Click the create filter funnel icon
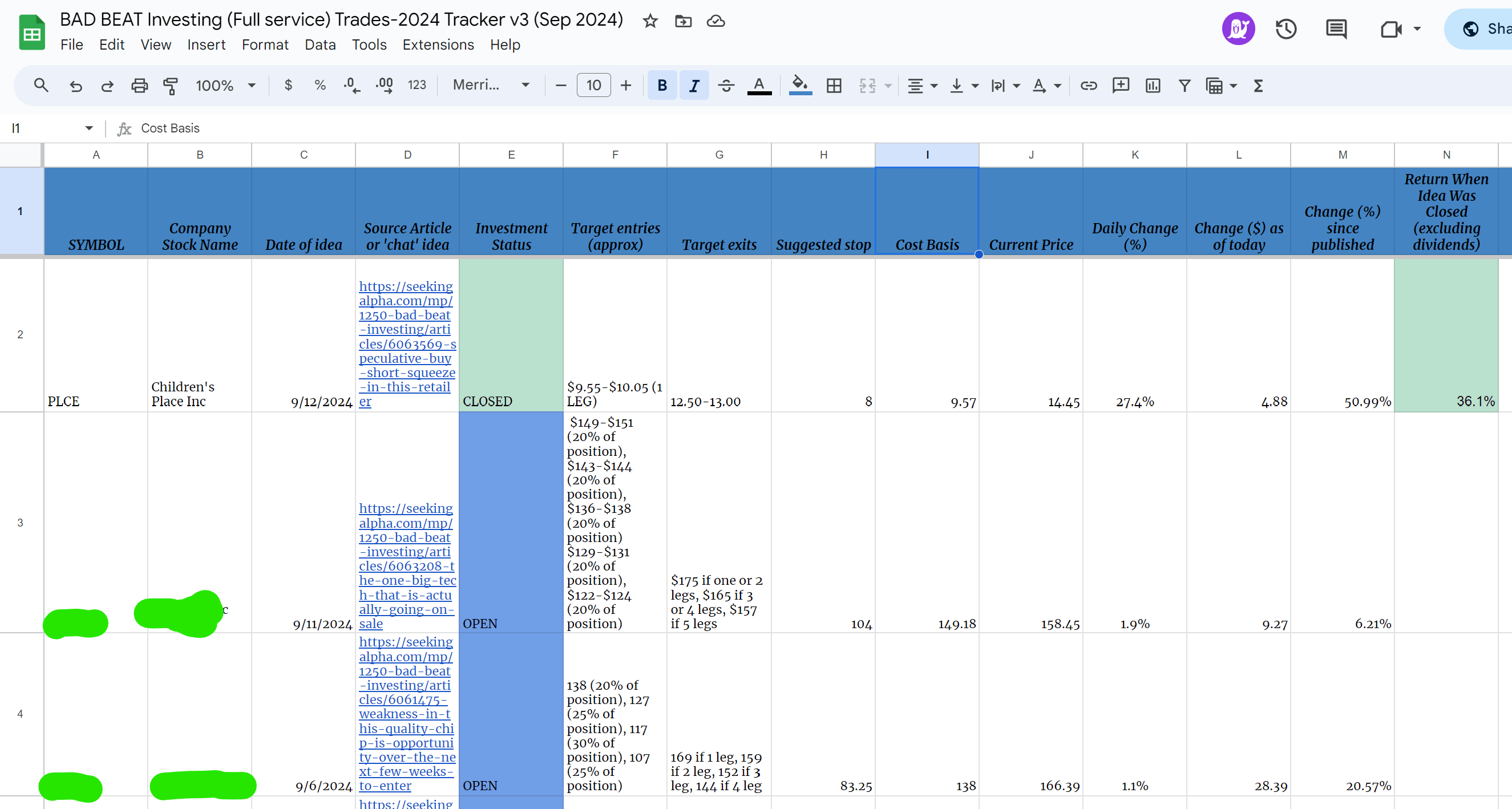1512x809 pixels. pyautogui.click(x=1184, y=86)
